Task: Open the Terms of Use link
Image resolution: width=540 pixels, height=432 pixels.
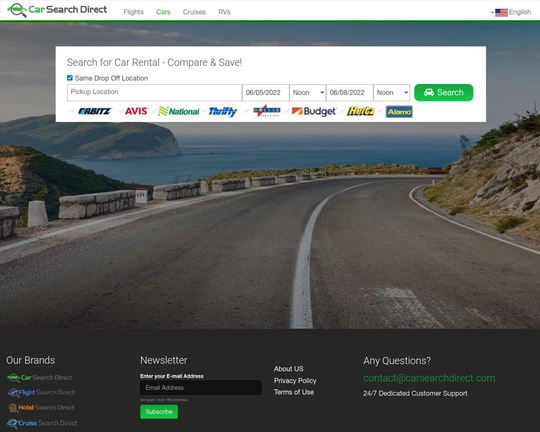Action: pos(294,392)
